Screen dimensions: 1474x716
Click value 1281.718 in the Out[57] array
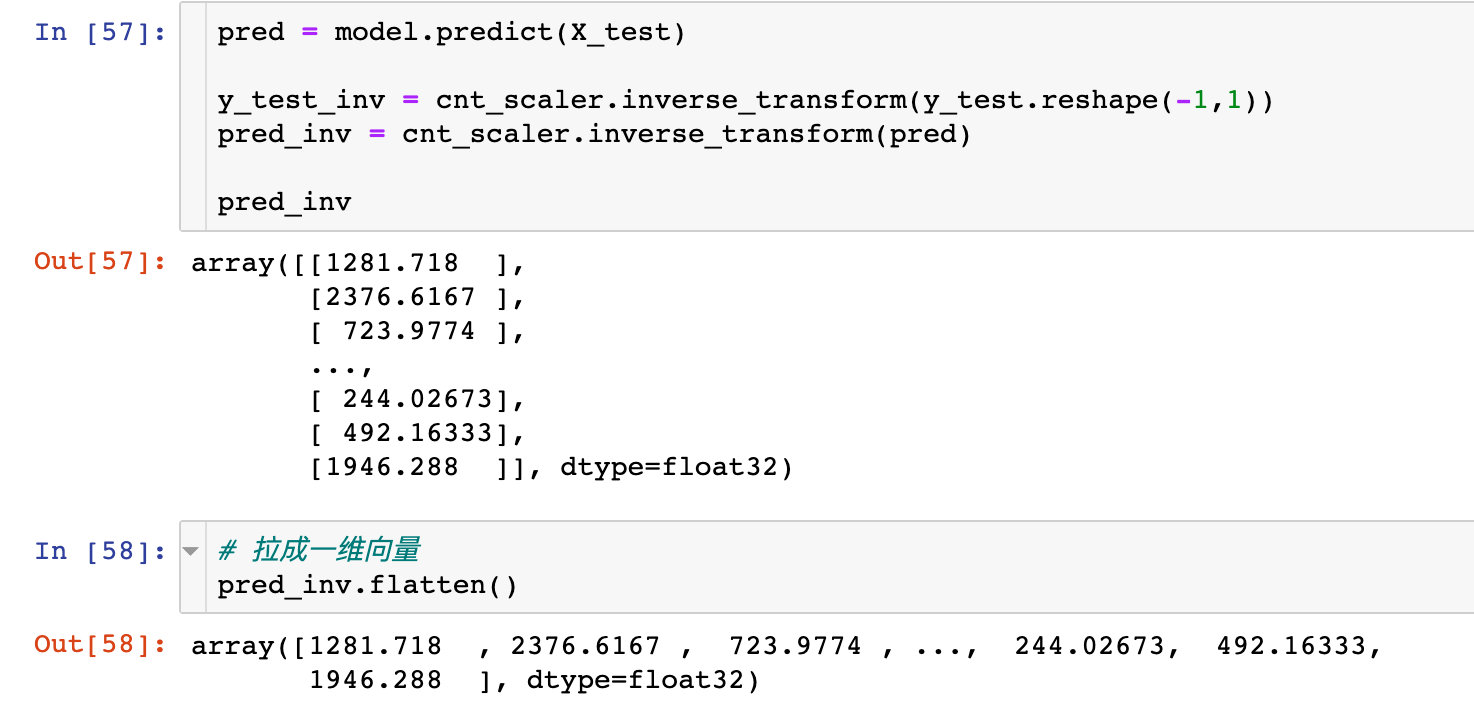coord(392,263)
